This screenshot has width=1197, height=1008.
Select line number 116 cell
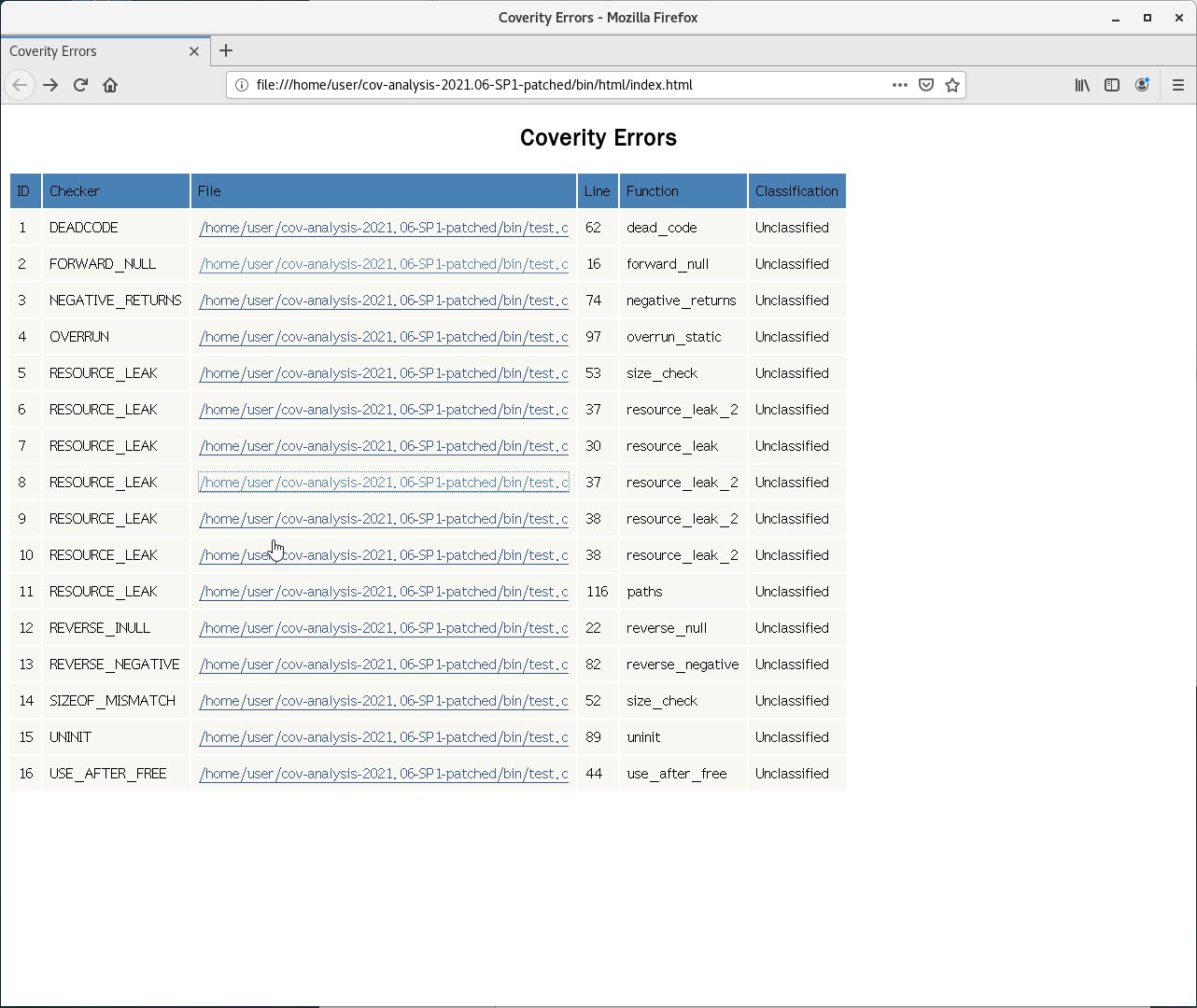point(598,592)
